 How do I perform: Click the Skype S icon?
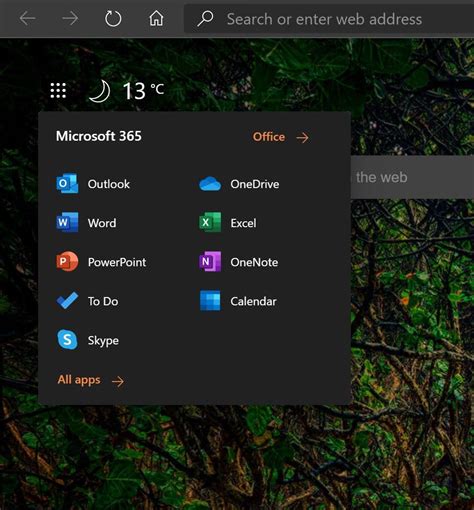pos(67,339)
